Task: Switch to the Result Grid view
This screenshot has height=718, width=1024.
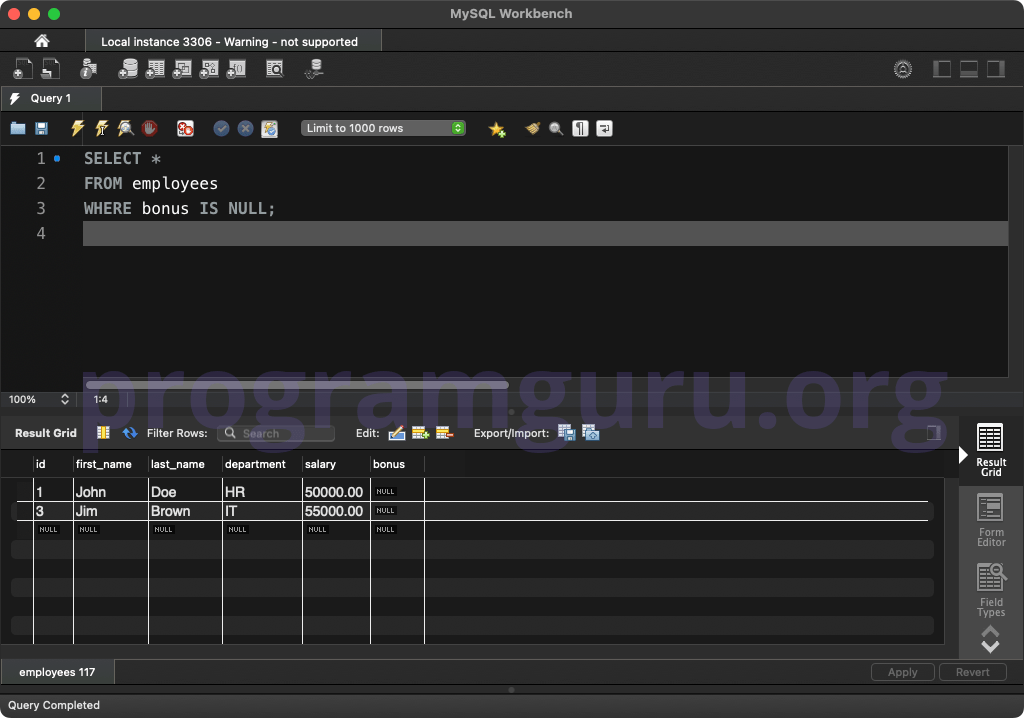Action: point(991,451)
